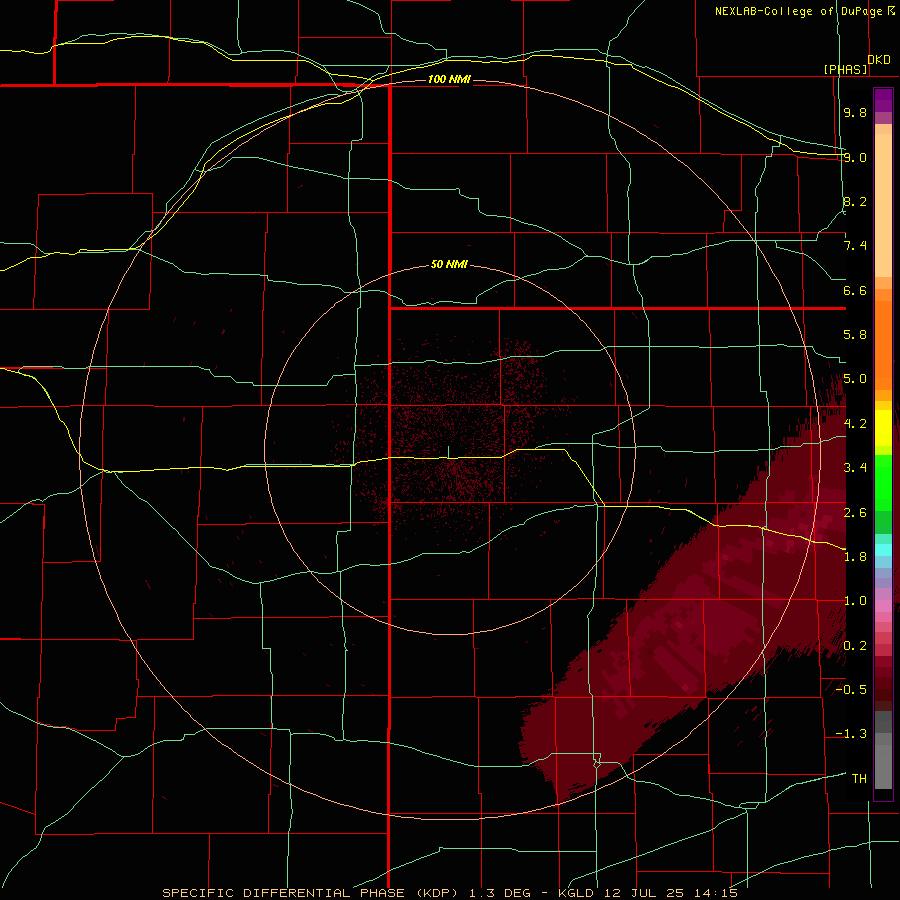This screenshot has height=900, width=900.
Task: Click the 6.6 value on the color scale
Action: click(855, 290)
